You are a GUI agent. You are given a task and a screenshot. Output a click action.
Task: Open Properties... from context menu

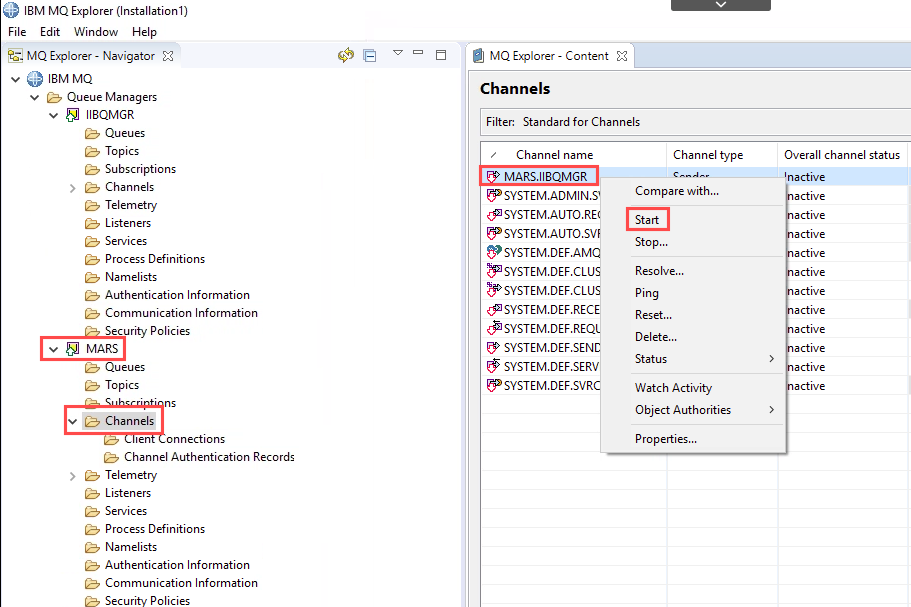(x=666, y=439)
